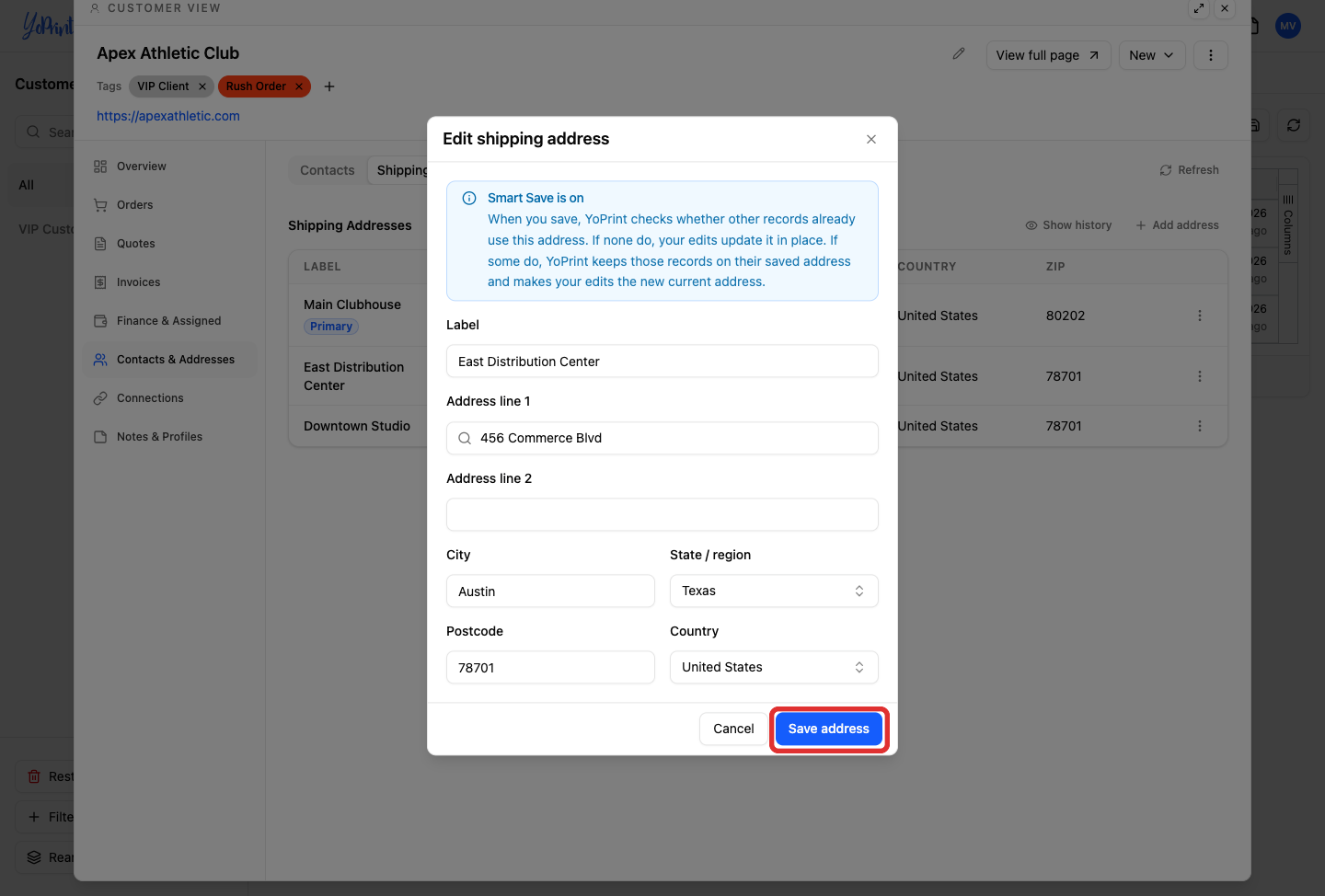Click Refresh button

(x=1189, y=170)
